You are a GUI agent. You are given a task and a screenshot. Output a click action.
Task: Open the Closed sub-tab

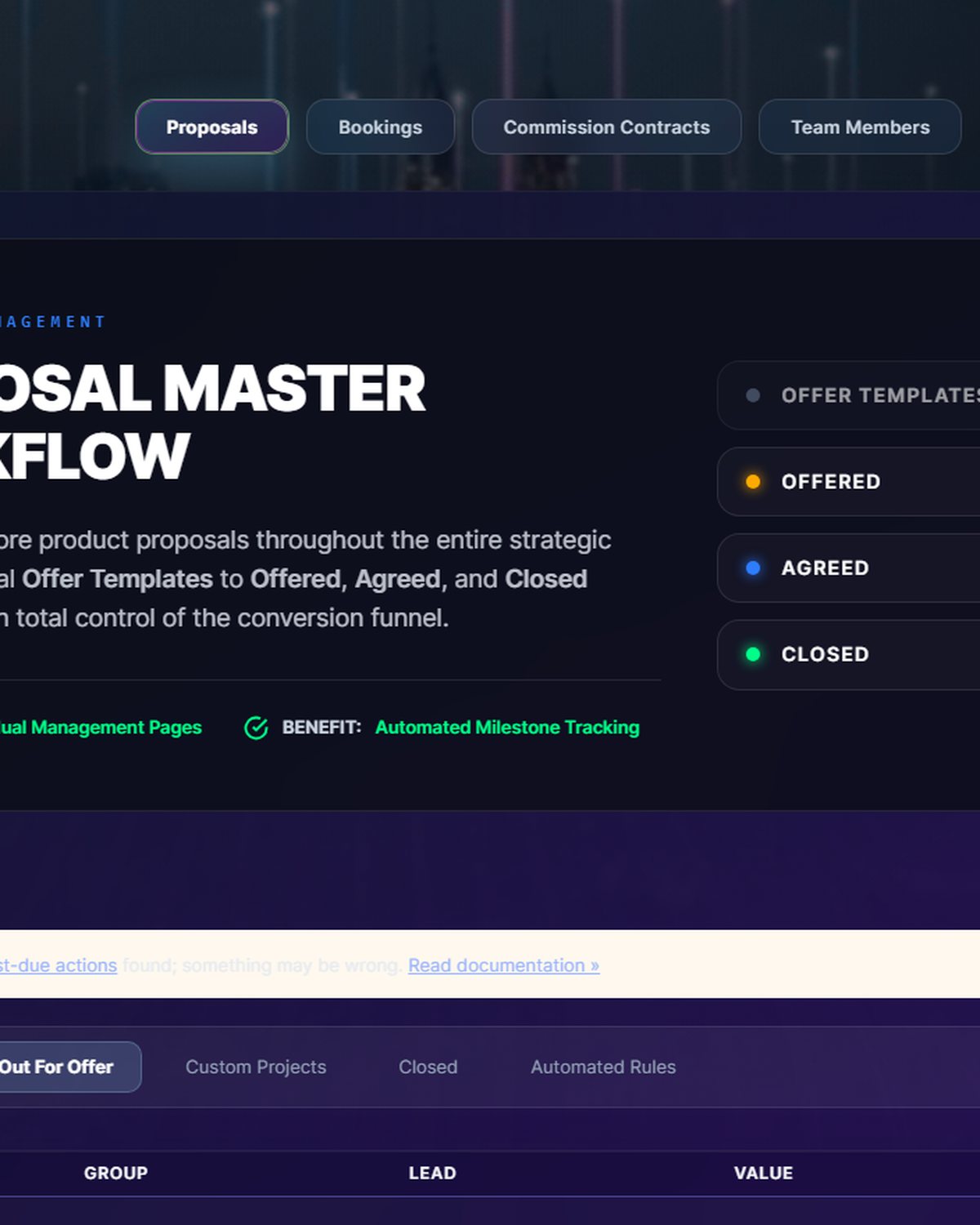tap(428, 1067)
